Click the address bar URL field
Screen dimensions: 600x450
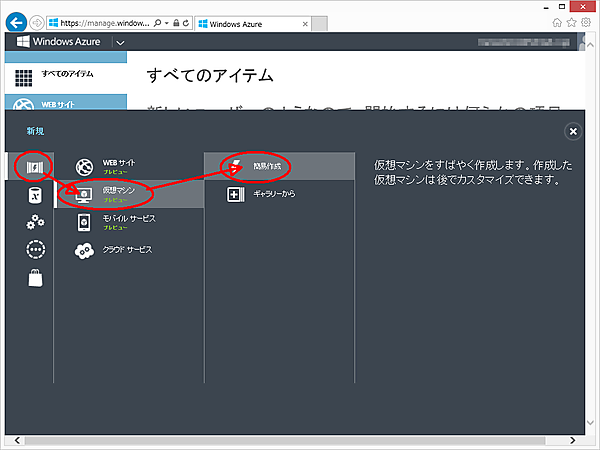104,23
